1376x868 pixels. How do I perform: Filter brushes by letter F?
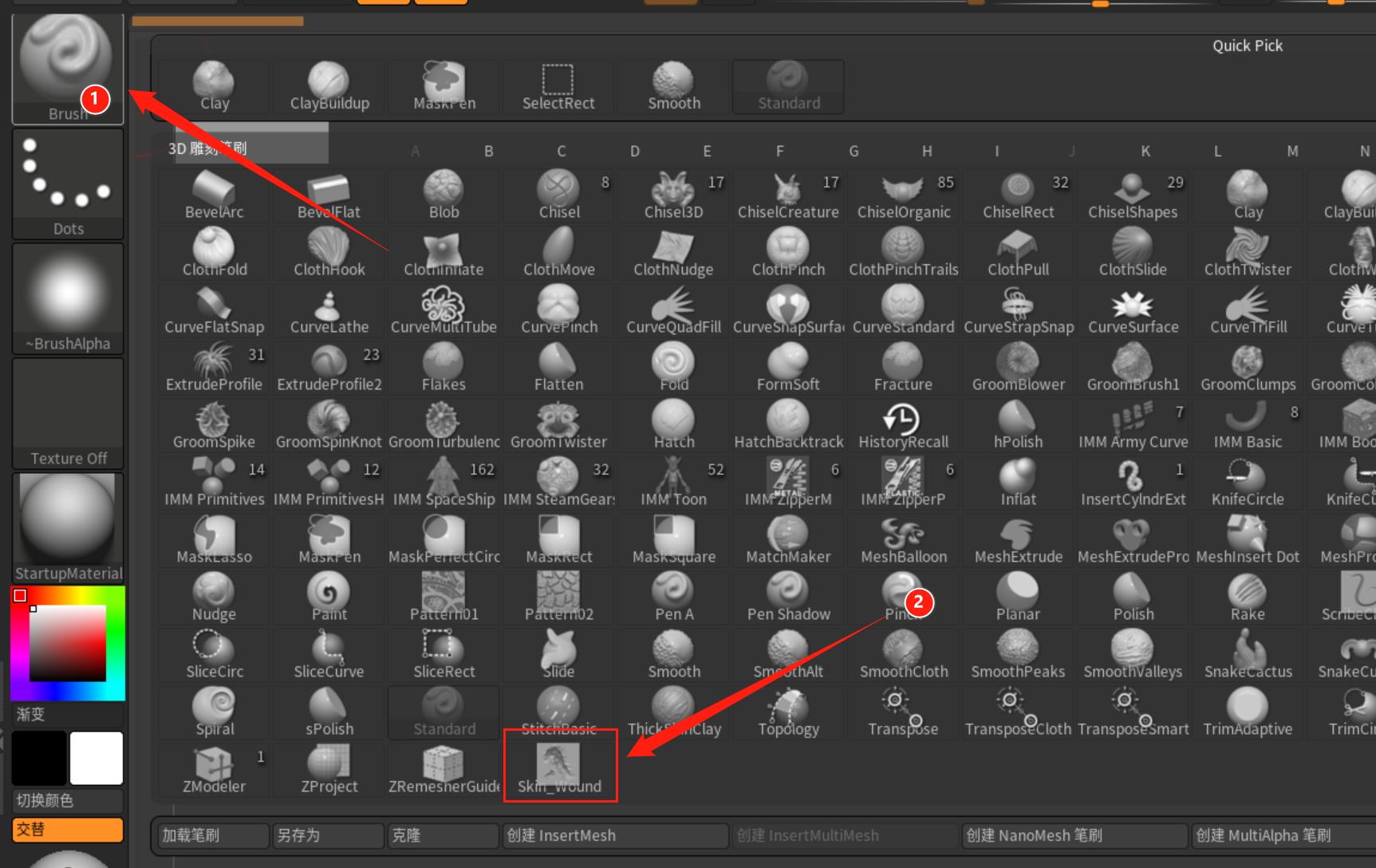780,151
